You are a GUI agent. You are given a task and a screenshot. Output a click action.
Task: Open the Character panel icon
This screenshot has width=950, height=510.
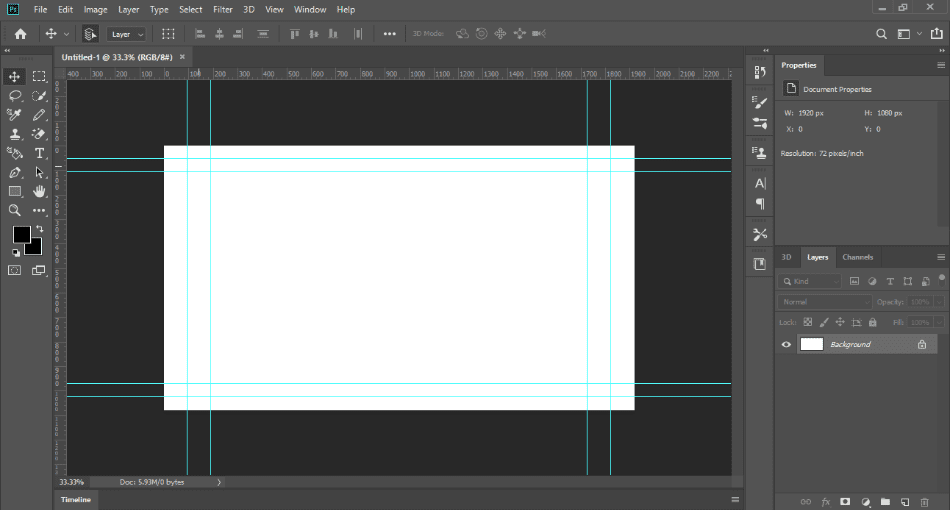coord(760,183)
